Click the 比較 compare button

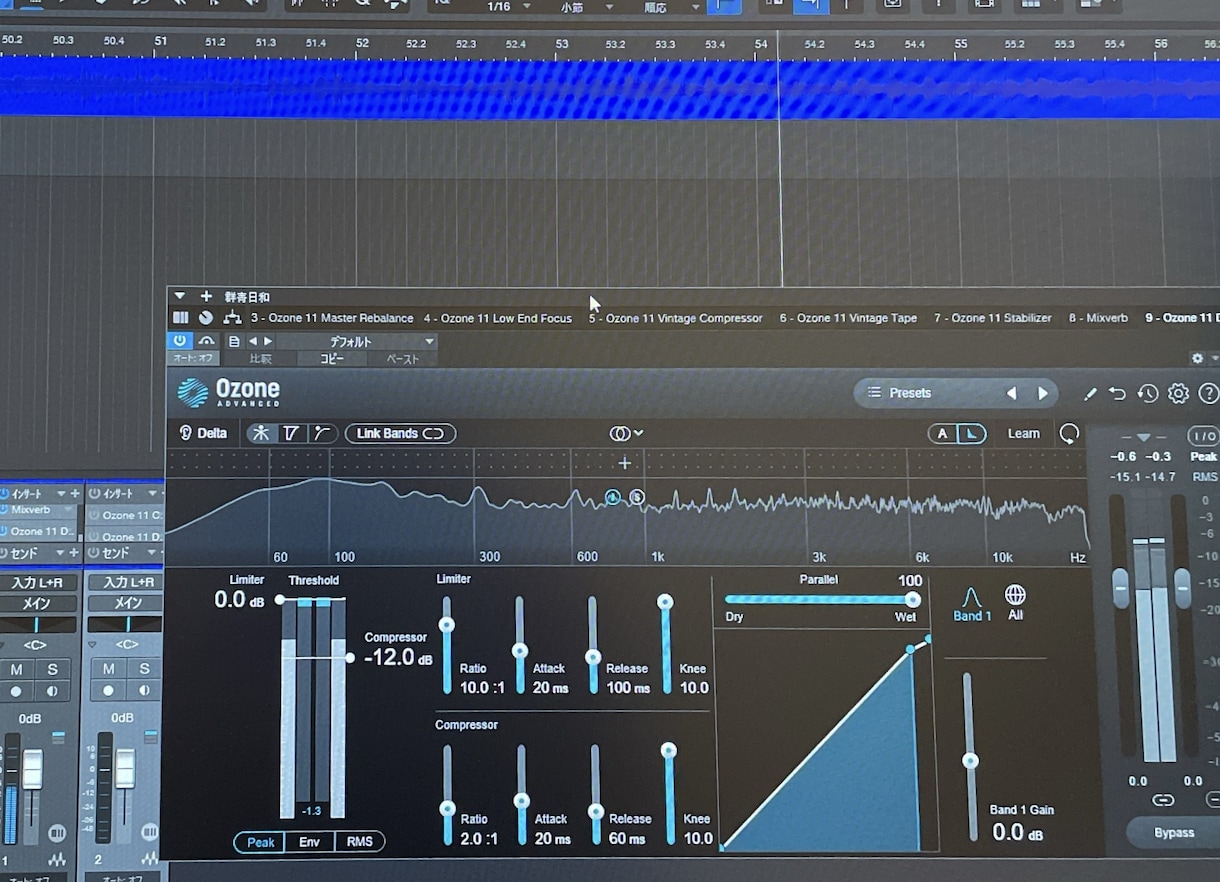pos(261,359)
